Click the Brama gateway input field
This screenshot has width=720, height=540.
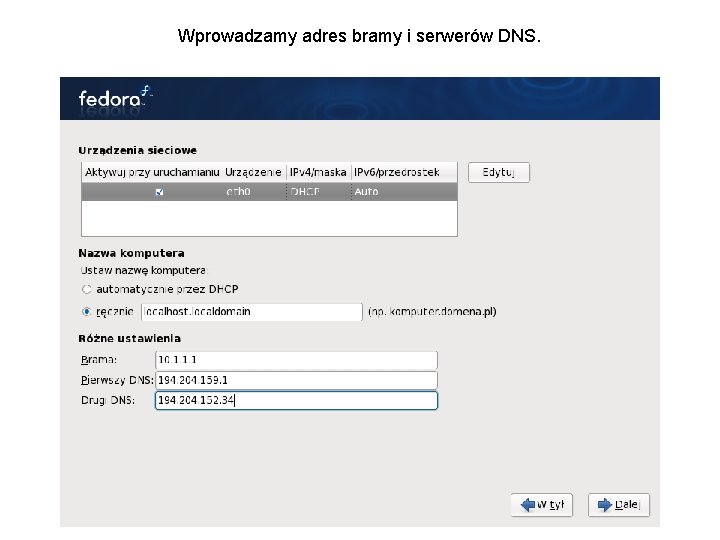296,360
